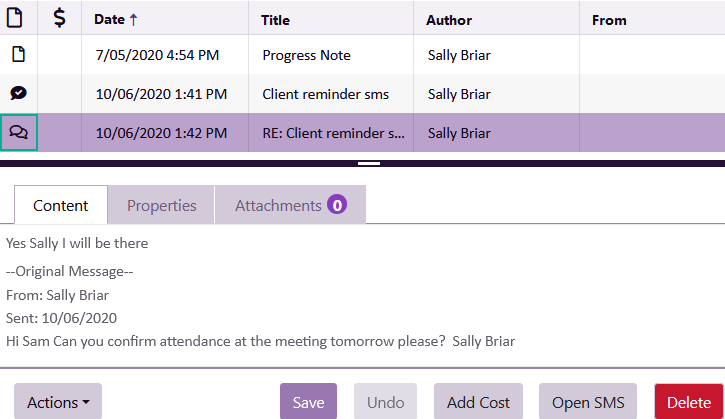The image size is (725, 419).
Task: Click the Add Cost button
Action: point(478,402)
